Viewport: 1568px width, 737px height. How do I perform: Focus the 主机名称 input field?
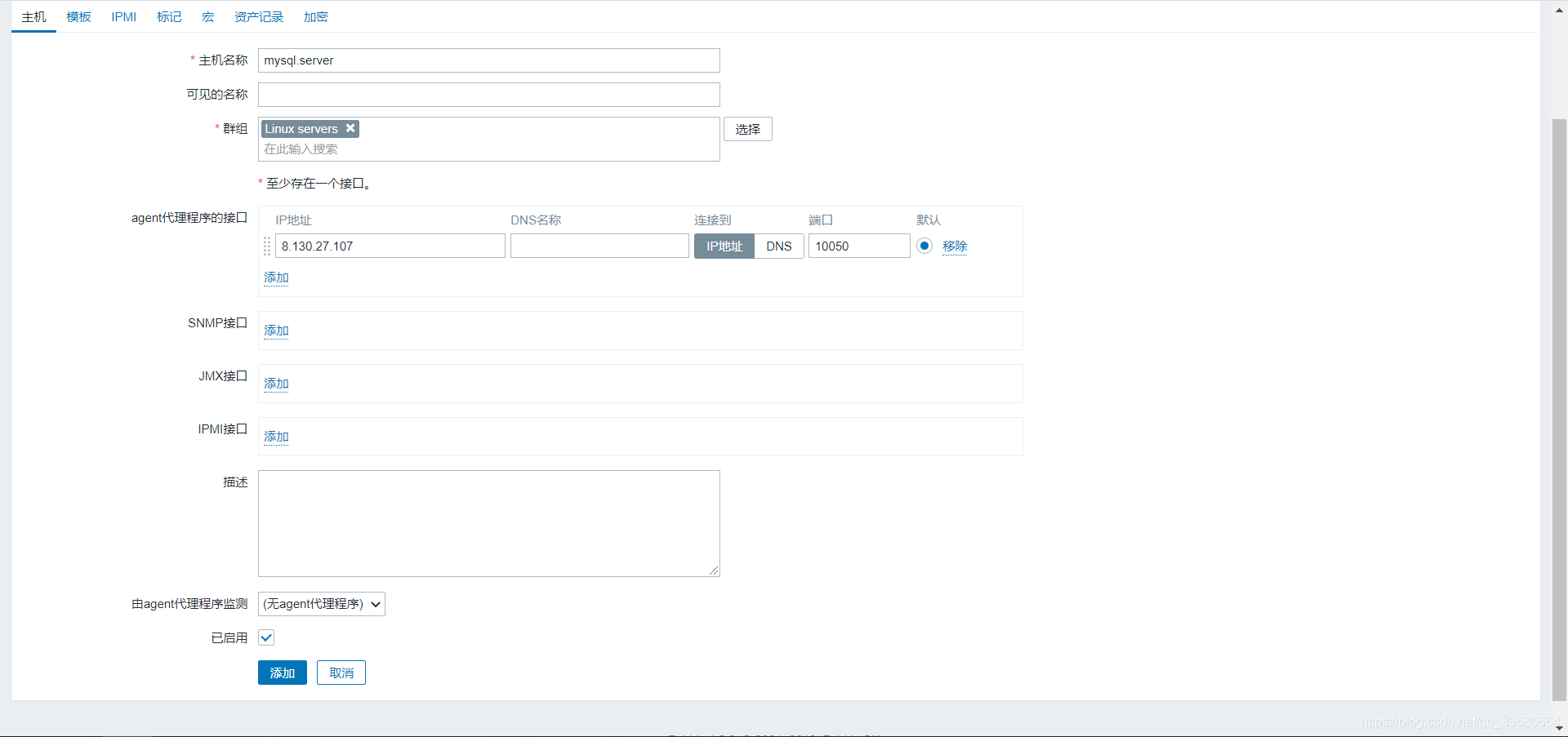489,60
